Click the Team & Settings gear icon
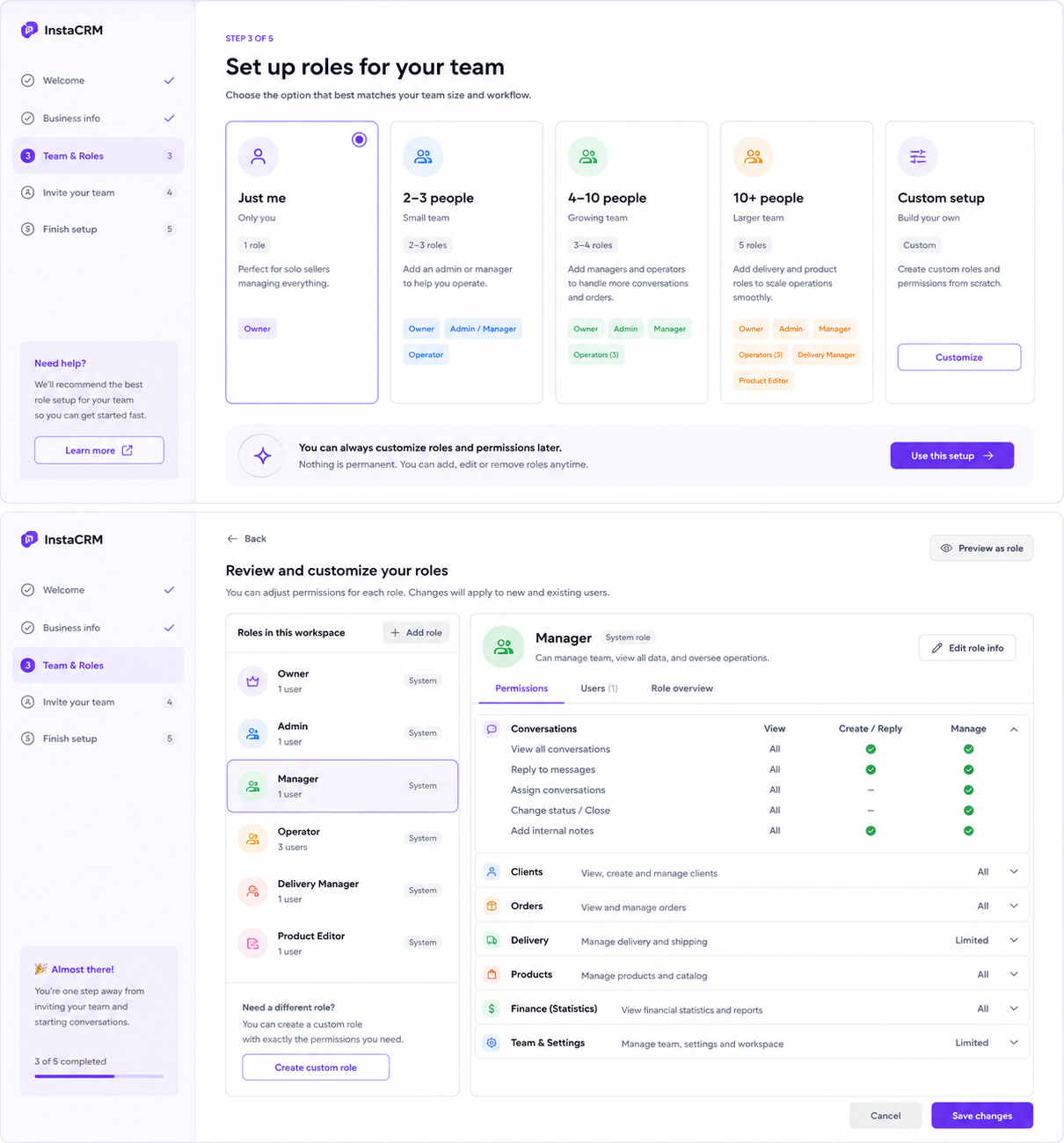The height and width of the screenshot is (1143, 1064). click(492, 1043)
